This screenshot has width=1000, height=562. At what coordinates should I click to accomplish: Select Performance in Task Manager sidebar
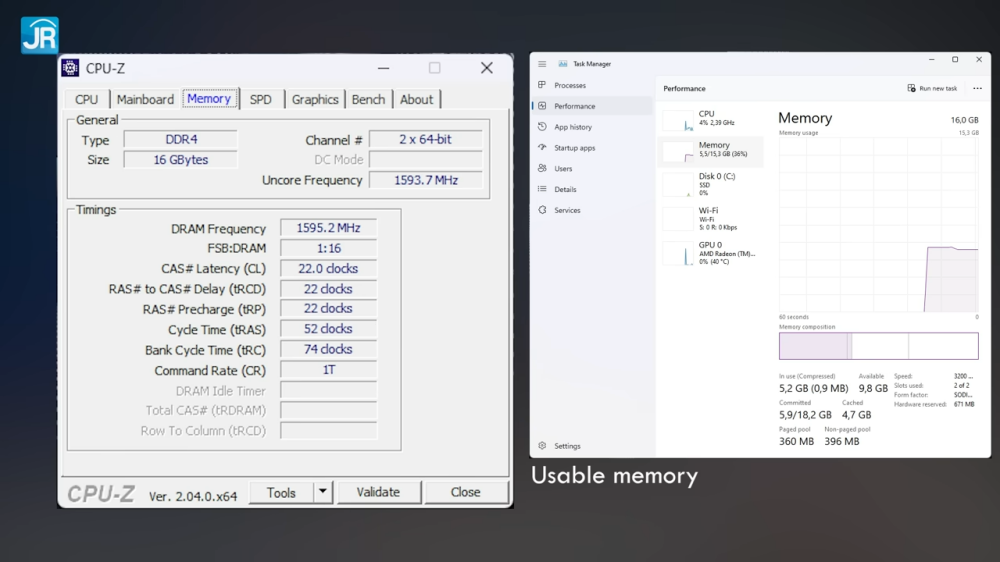click(x=591, y=106)
